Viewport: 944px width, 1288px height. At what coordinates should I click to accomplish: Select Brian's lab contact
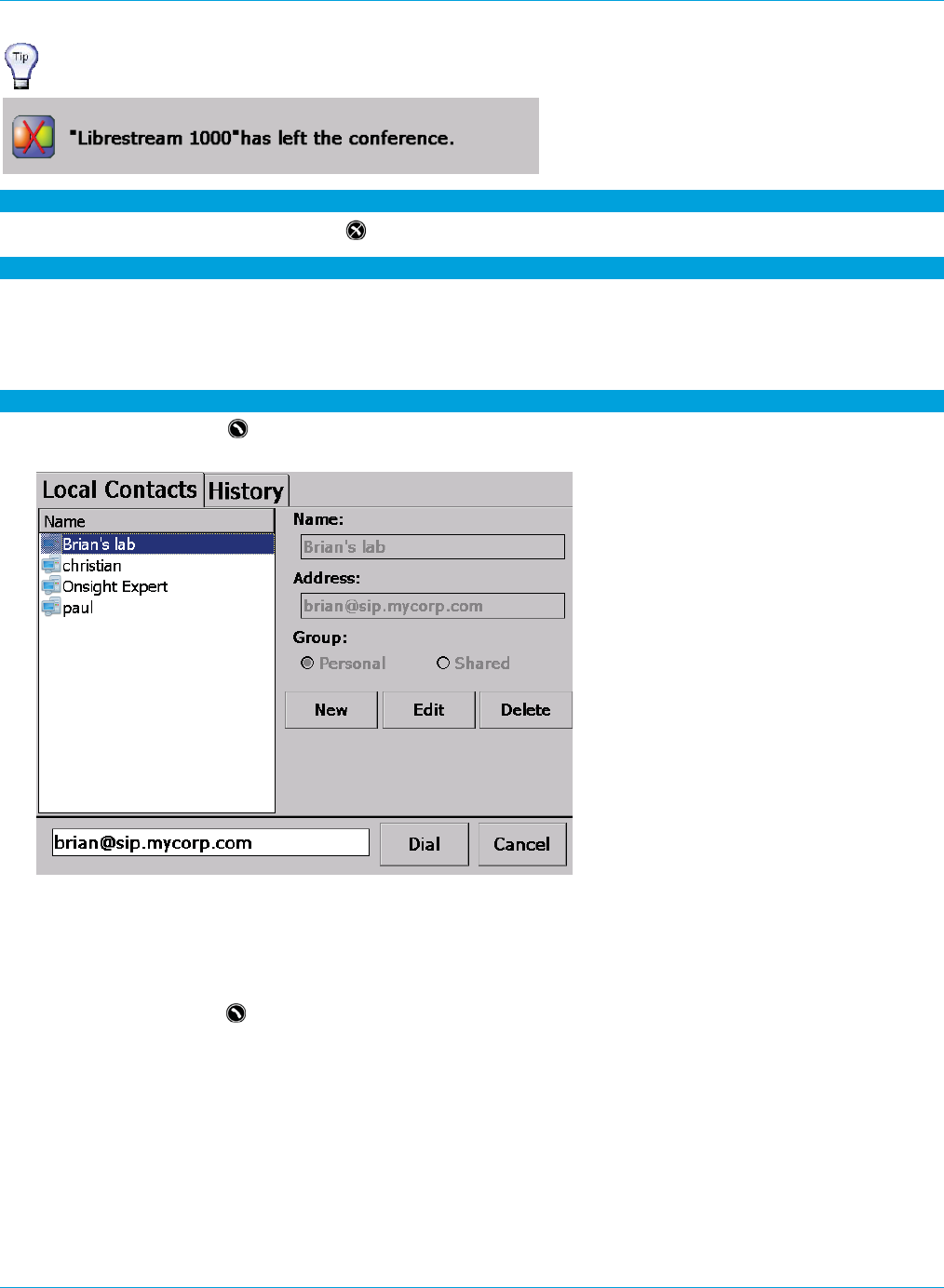157,544
